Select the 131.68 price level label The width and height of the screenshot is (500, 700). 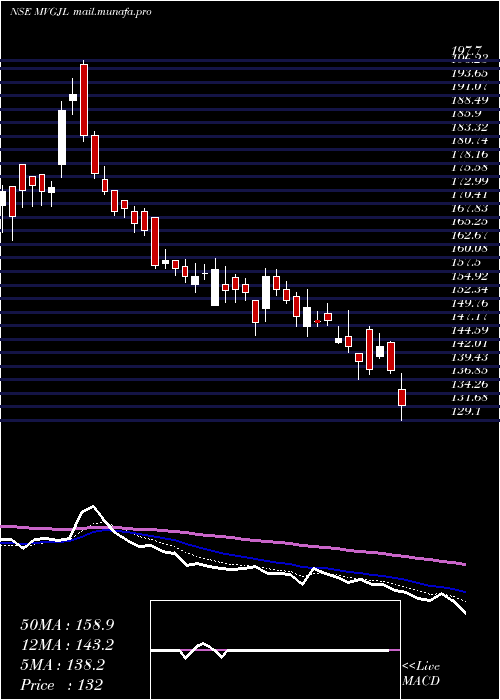tap(469, 398)
